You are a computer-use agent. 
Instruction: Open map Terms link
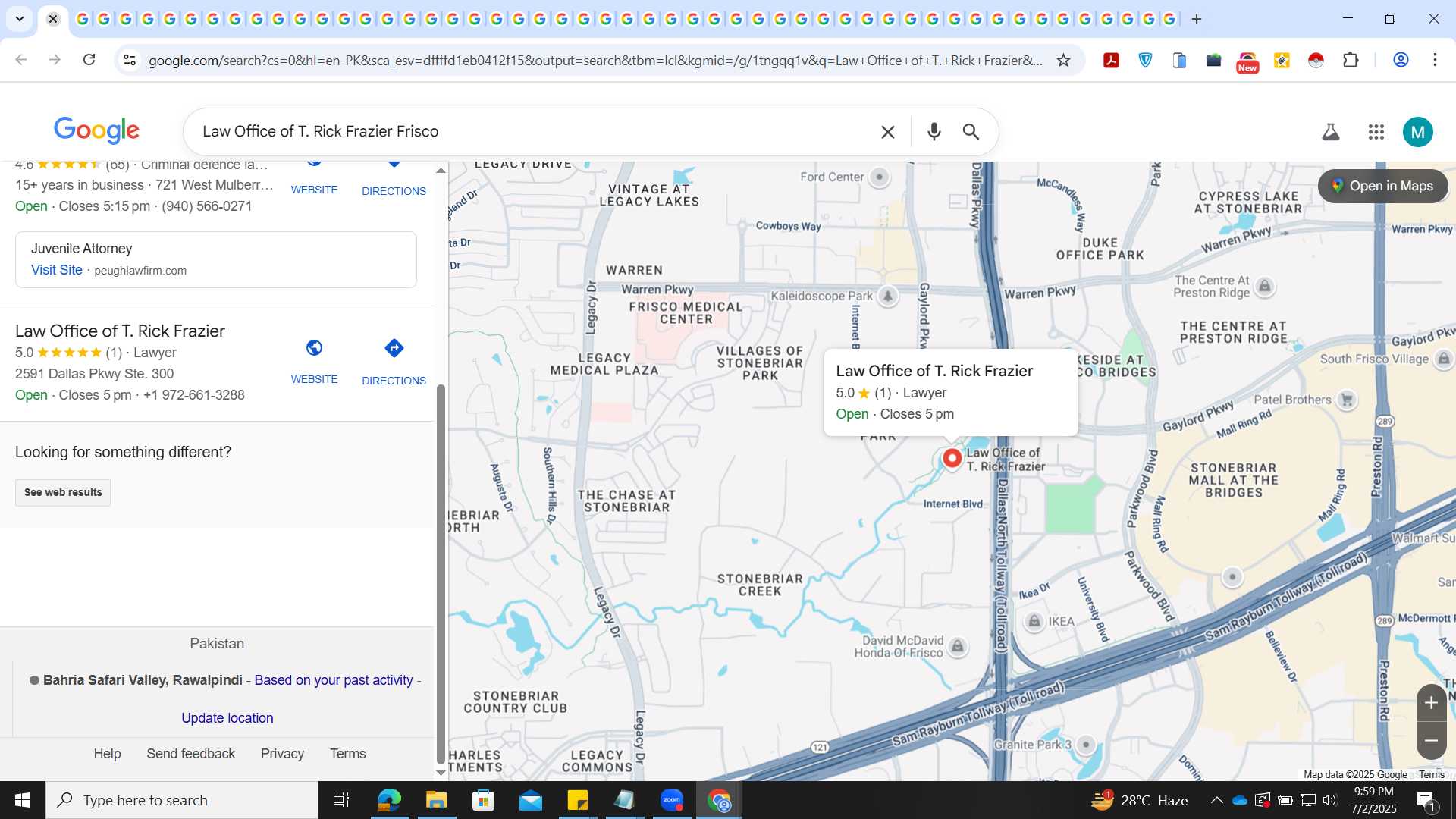tap(1432, 774)
